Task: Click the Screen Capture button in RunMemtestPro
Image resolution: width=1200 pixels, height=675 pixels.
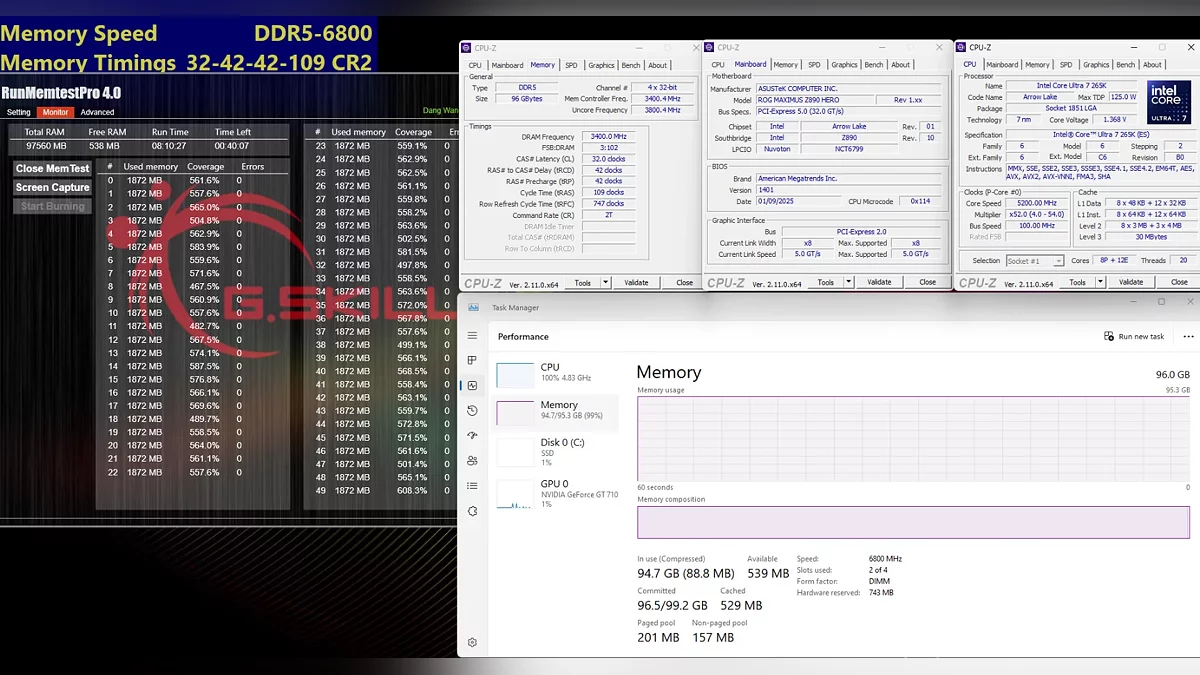Action: (52, 187)
